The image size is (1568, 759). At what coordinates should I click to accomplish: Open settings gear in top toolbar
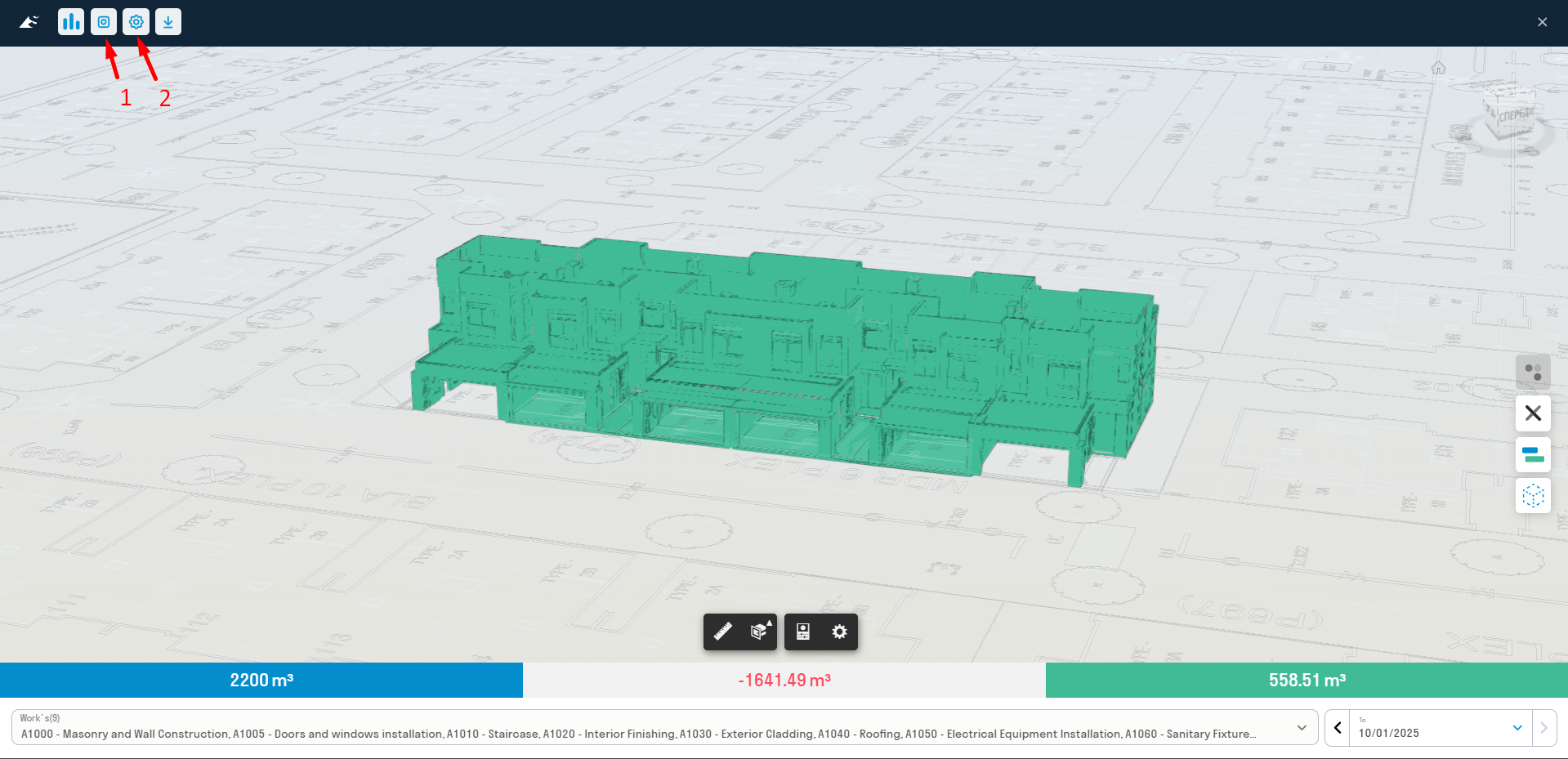[x=136, y=22]
